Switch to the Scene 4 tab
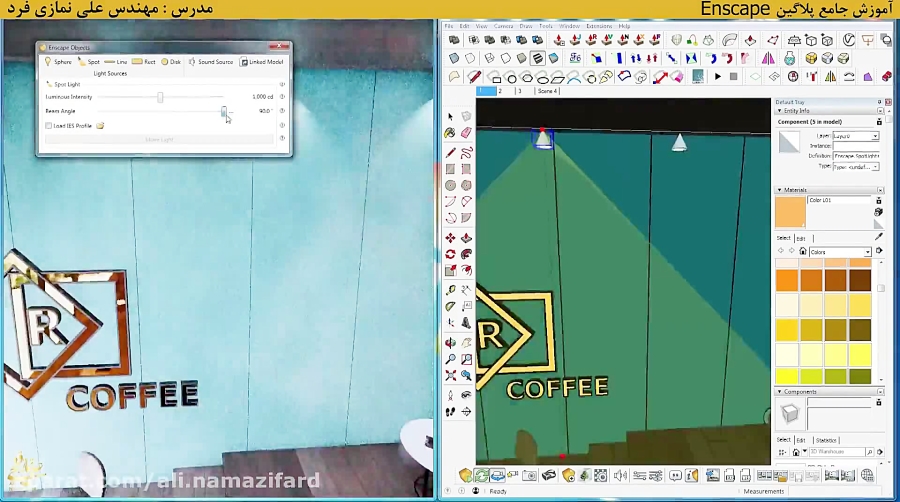The image size is (900, 502). 547,91
